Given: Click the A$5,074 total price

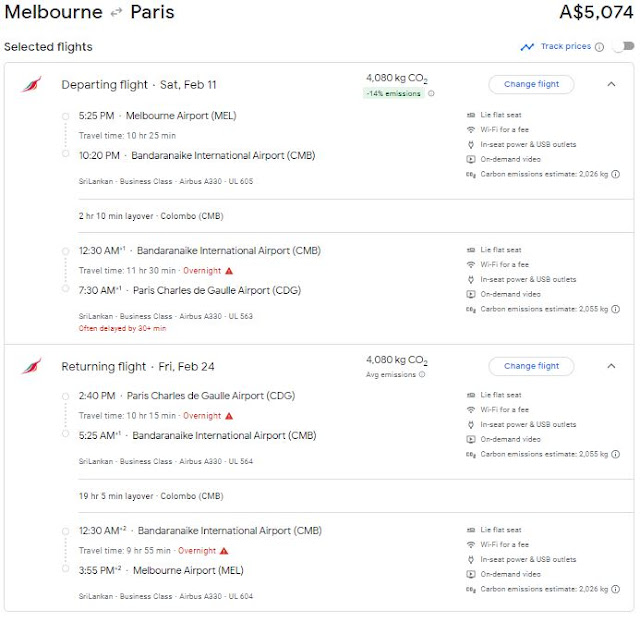Looking at the screenshot, I should 595,13.
